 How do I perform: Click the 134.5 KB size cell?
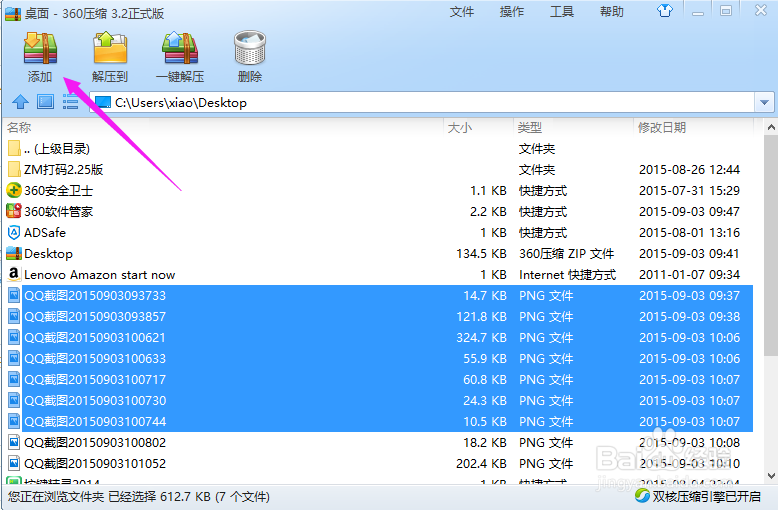point(481,254)
